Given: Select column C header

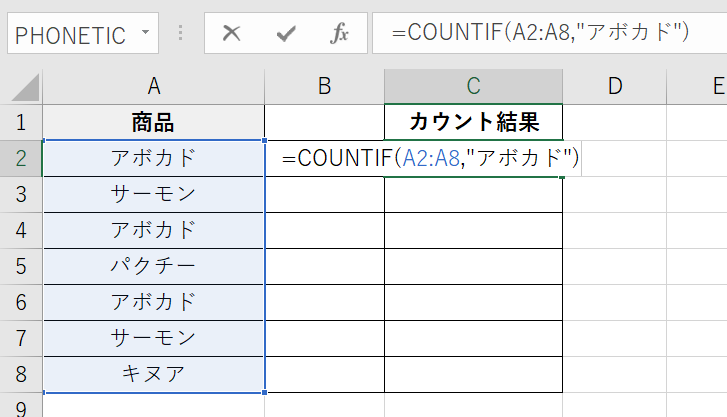Looking at the screenshot, I should pos(473,87).
